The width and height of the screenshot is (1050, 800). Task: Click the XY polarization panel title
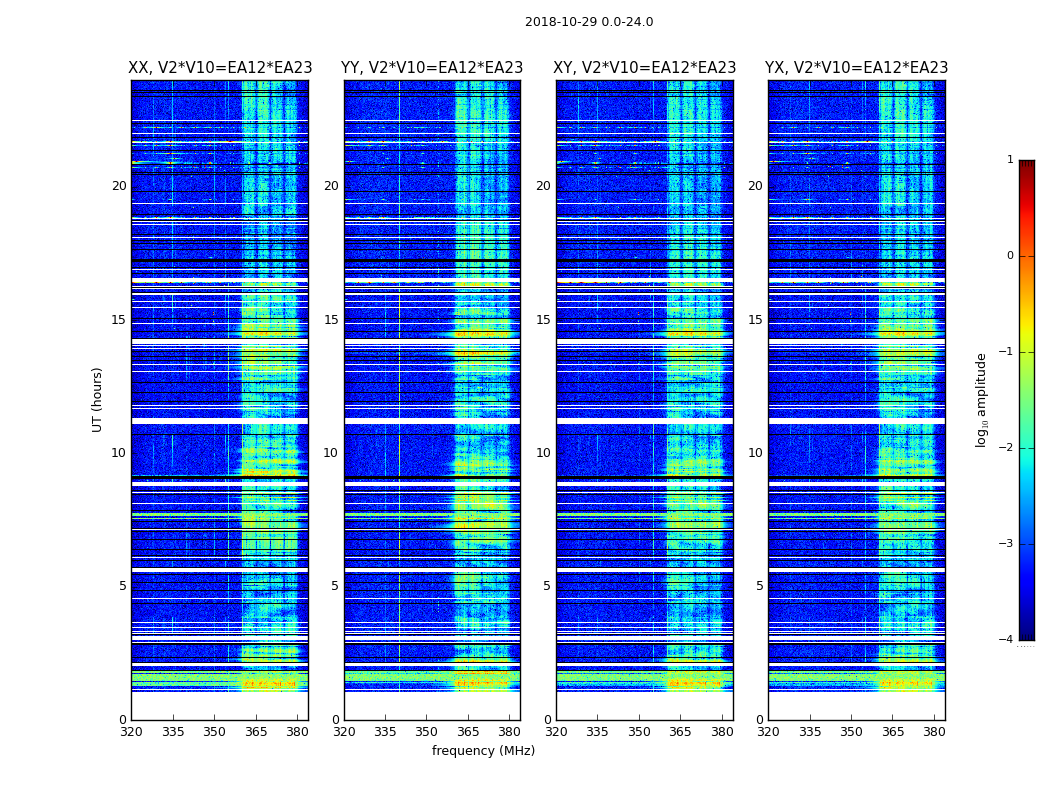click(x=644, y=68)
